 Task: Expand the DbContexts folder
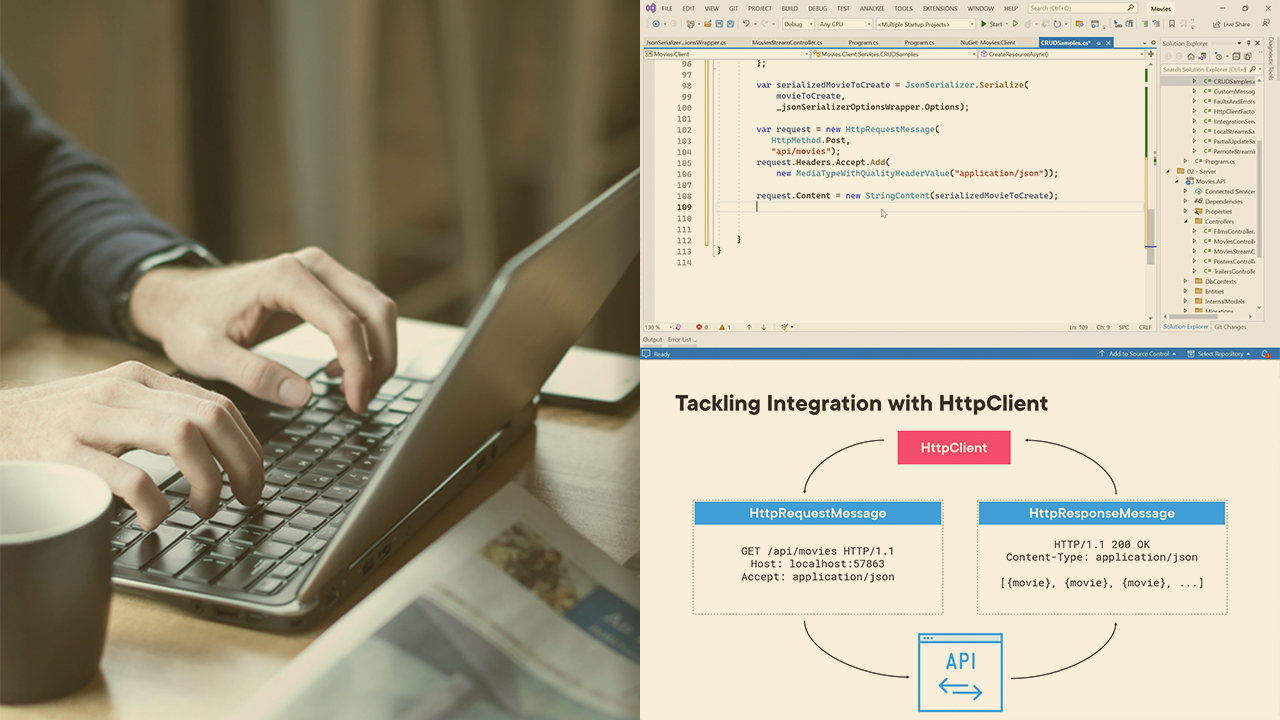pyautogui.click(x=1185, y=281)
